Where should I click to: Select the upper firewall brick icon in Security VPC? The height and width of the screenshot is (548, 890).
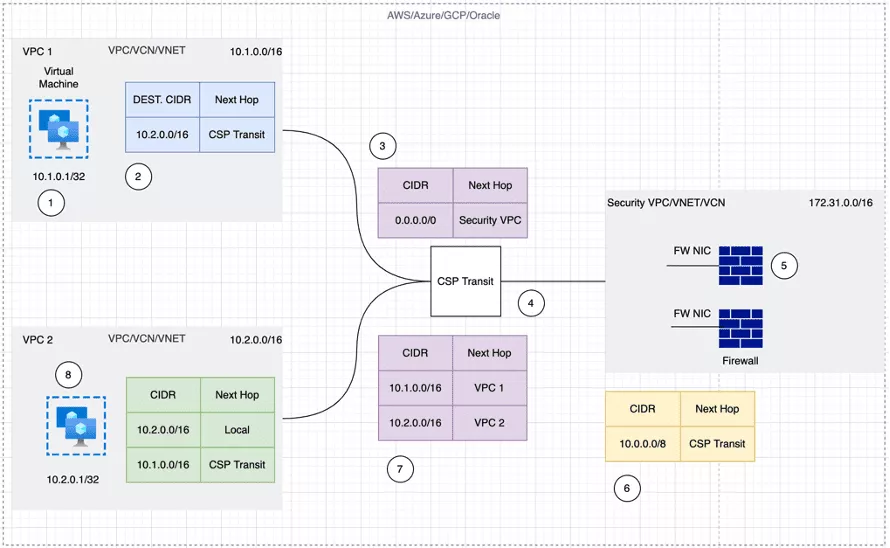pos(741,265)
